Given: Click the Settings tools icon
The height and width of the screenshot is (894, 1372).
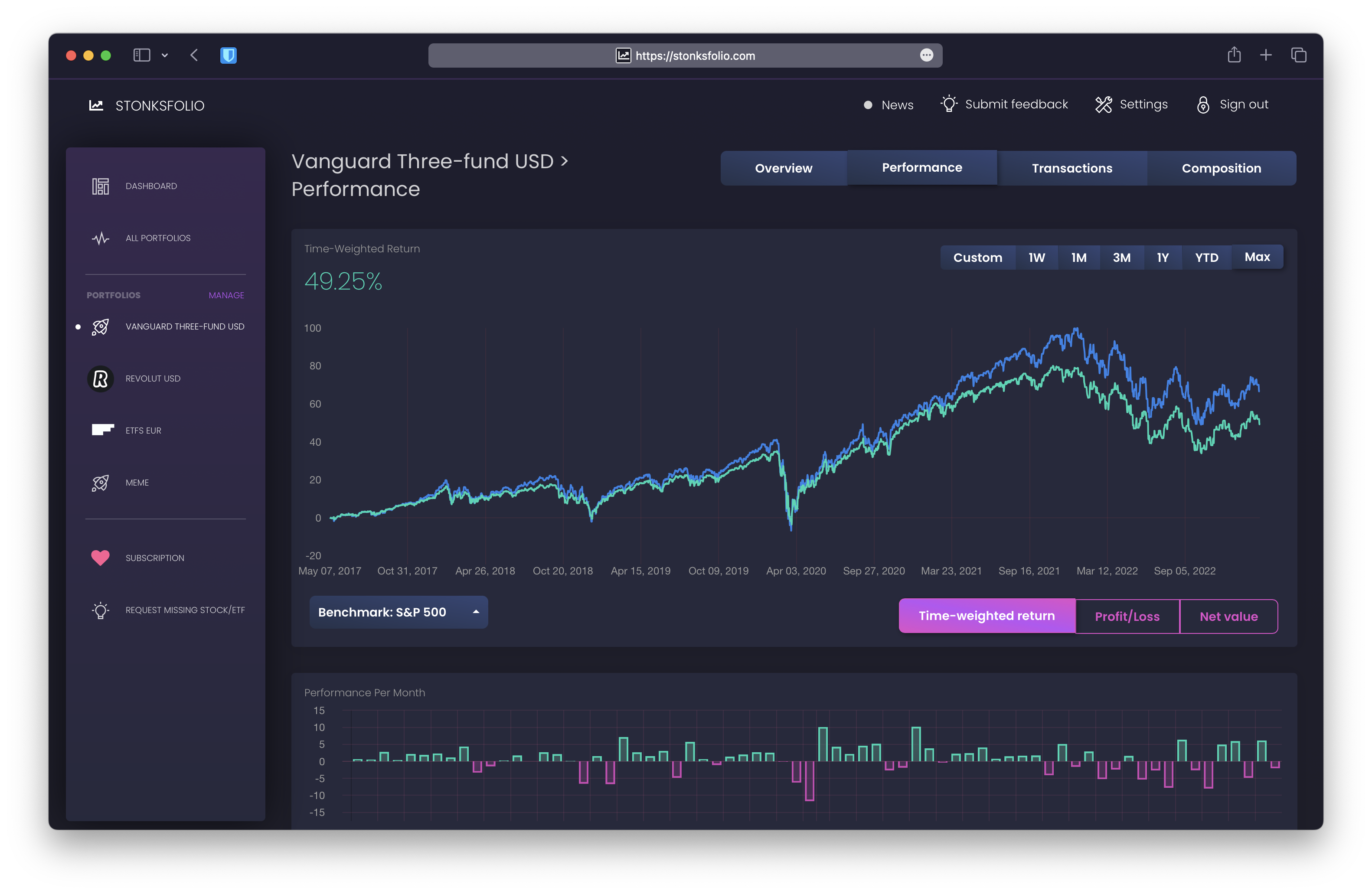Looking at the screenshot, I should pos(1103,104).
